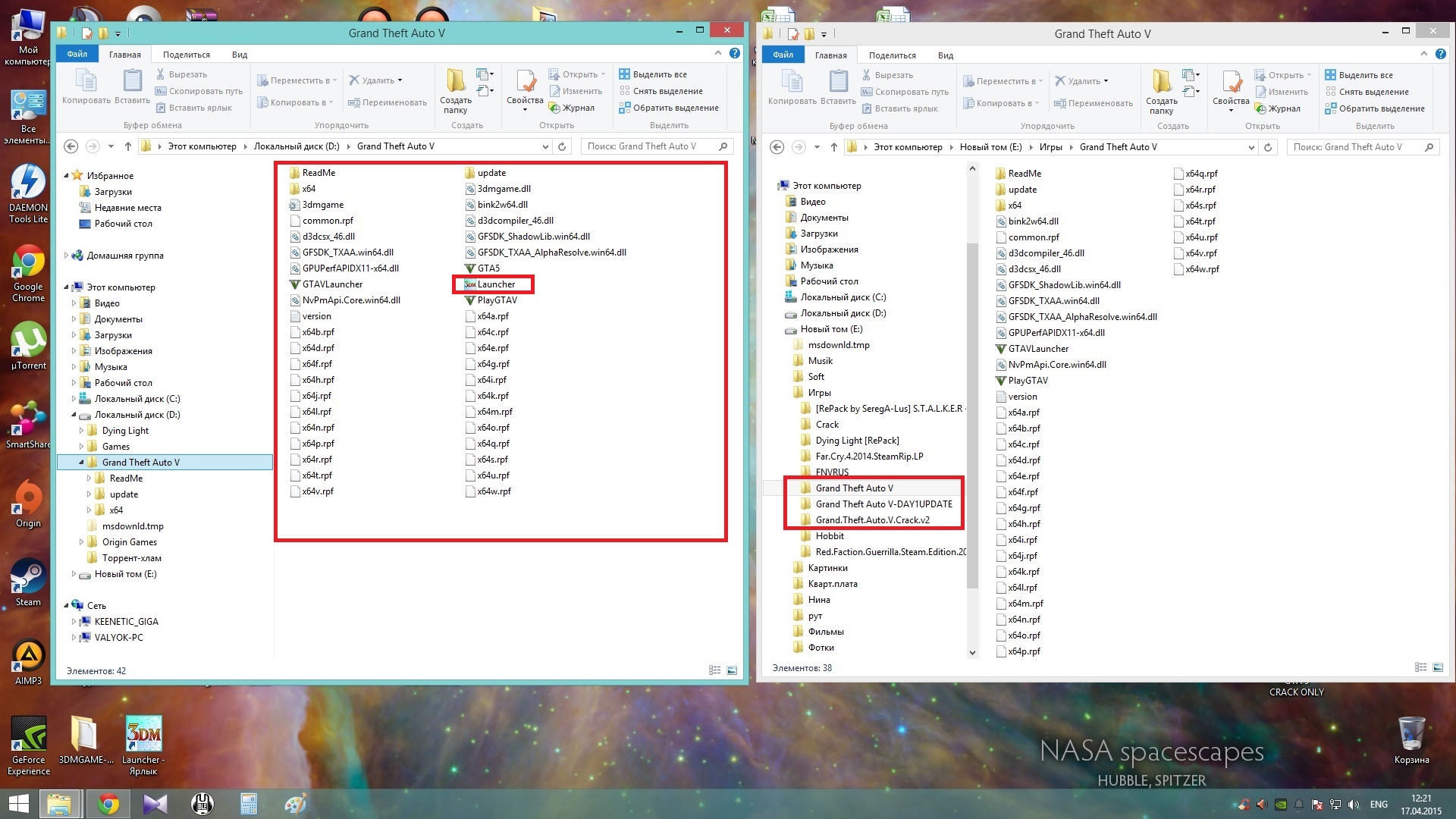Open Calculator from the taskbar
The image size is (1456, 819).
coord(249,804)
